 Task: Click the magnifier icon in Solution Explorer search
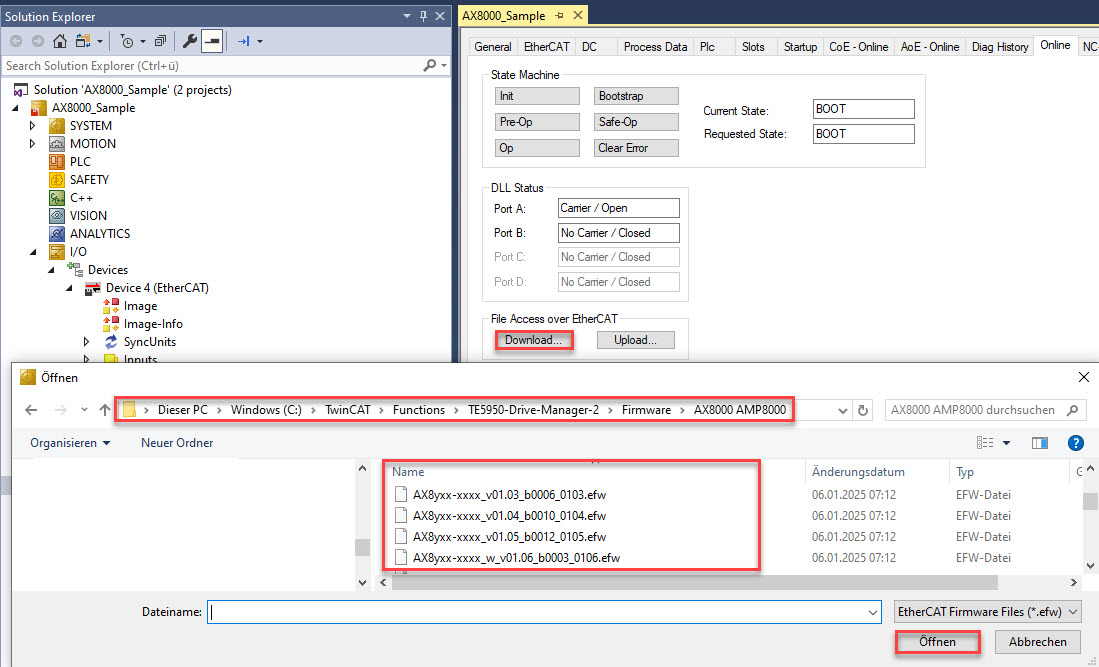pyautogui.click(x=430, y=65)
